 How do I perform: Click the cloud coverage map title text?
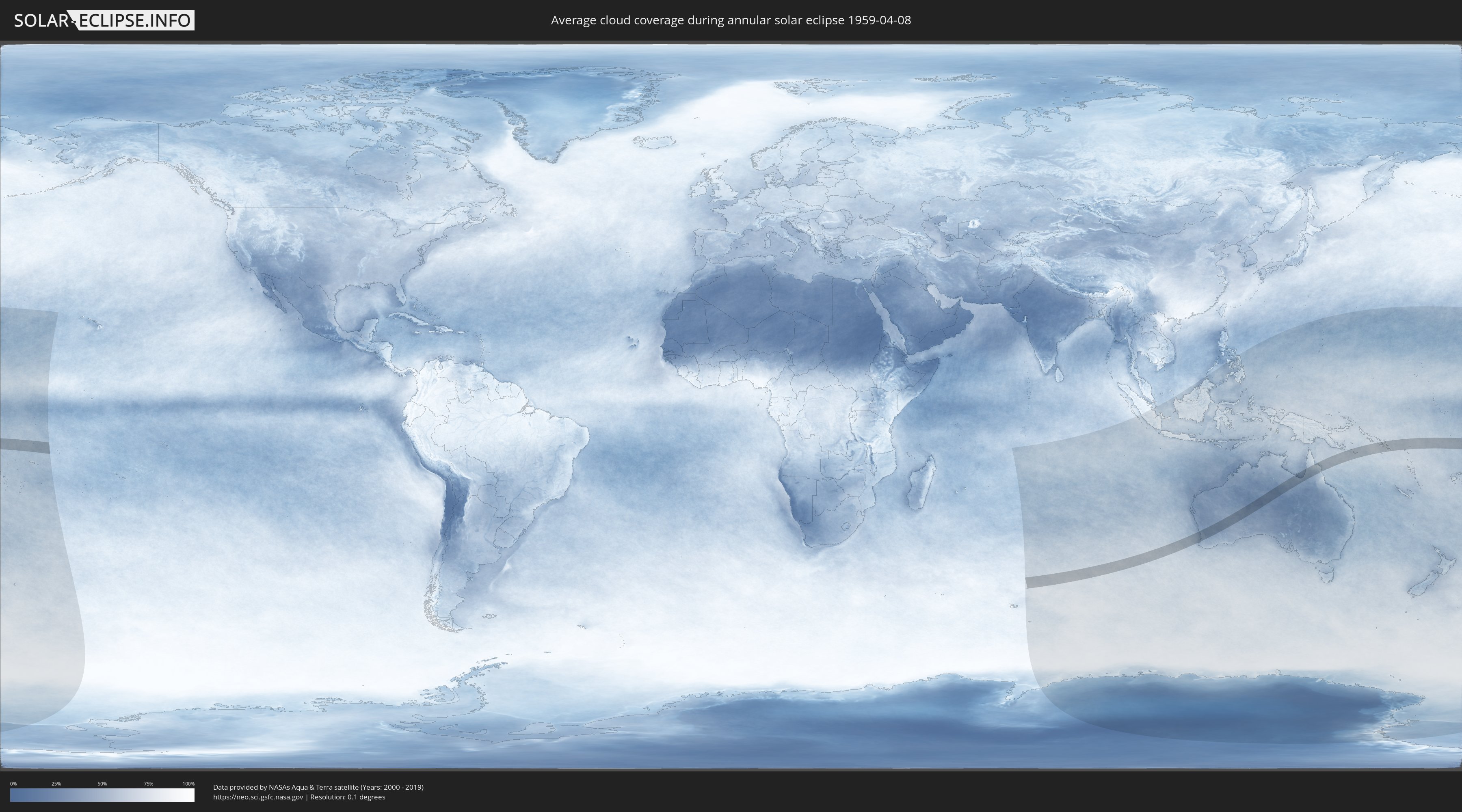coord(731,20)
